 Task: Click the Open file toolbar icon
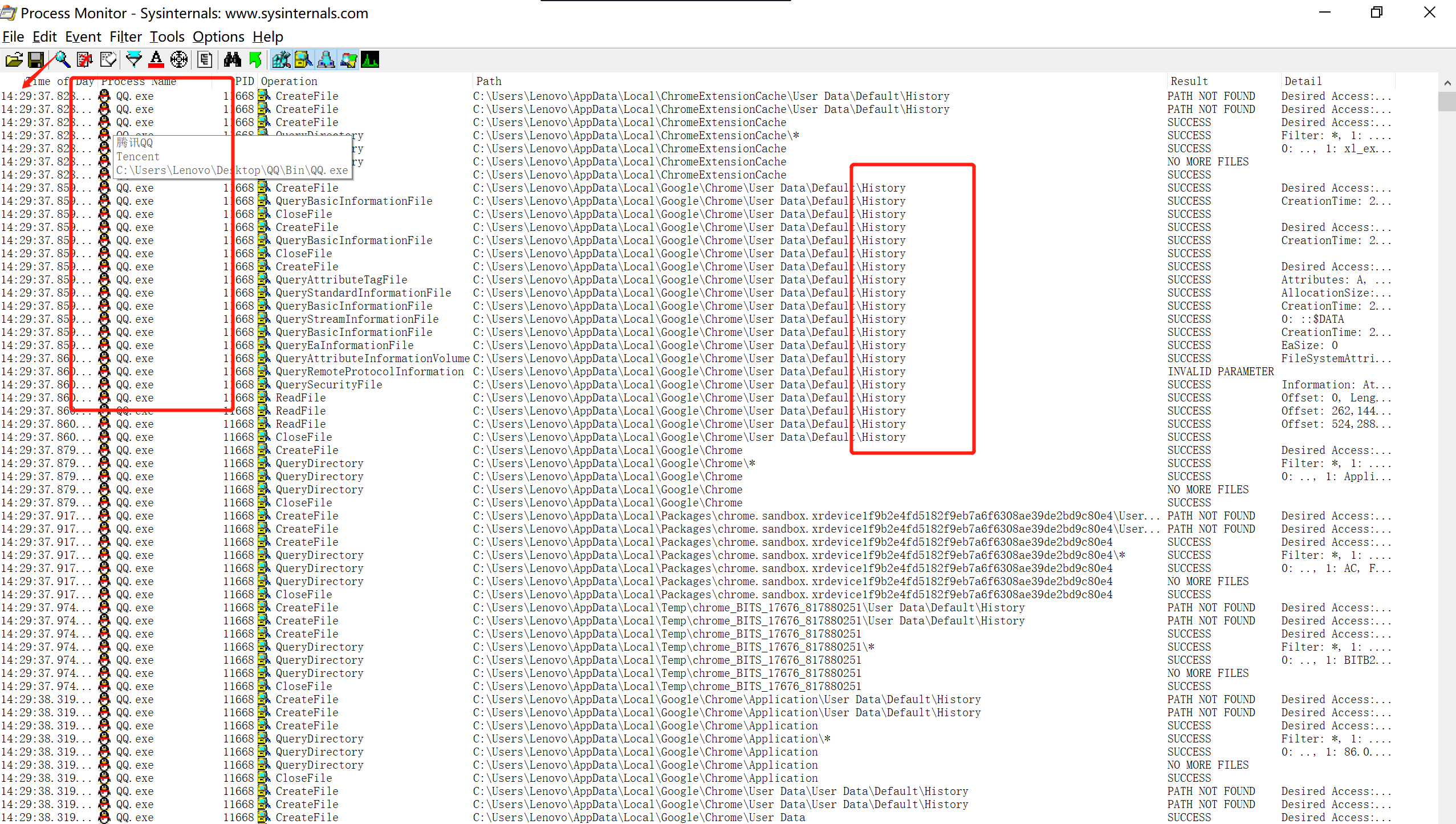[x=14, y=59]
